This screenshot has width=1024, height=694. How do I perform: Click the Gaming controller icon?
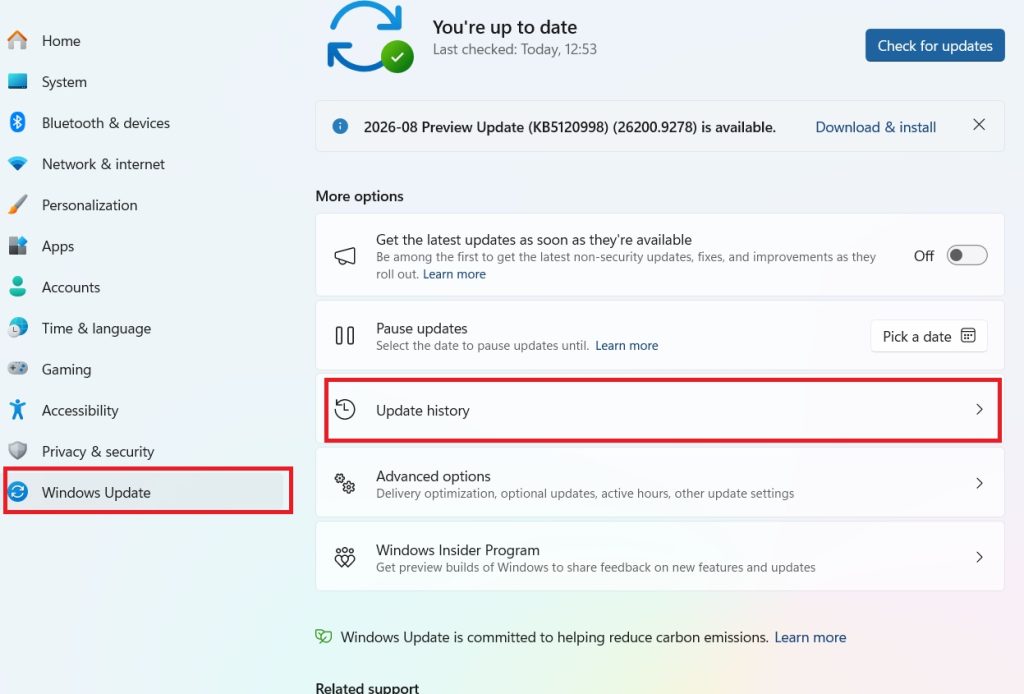click(x=18, y=369)
